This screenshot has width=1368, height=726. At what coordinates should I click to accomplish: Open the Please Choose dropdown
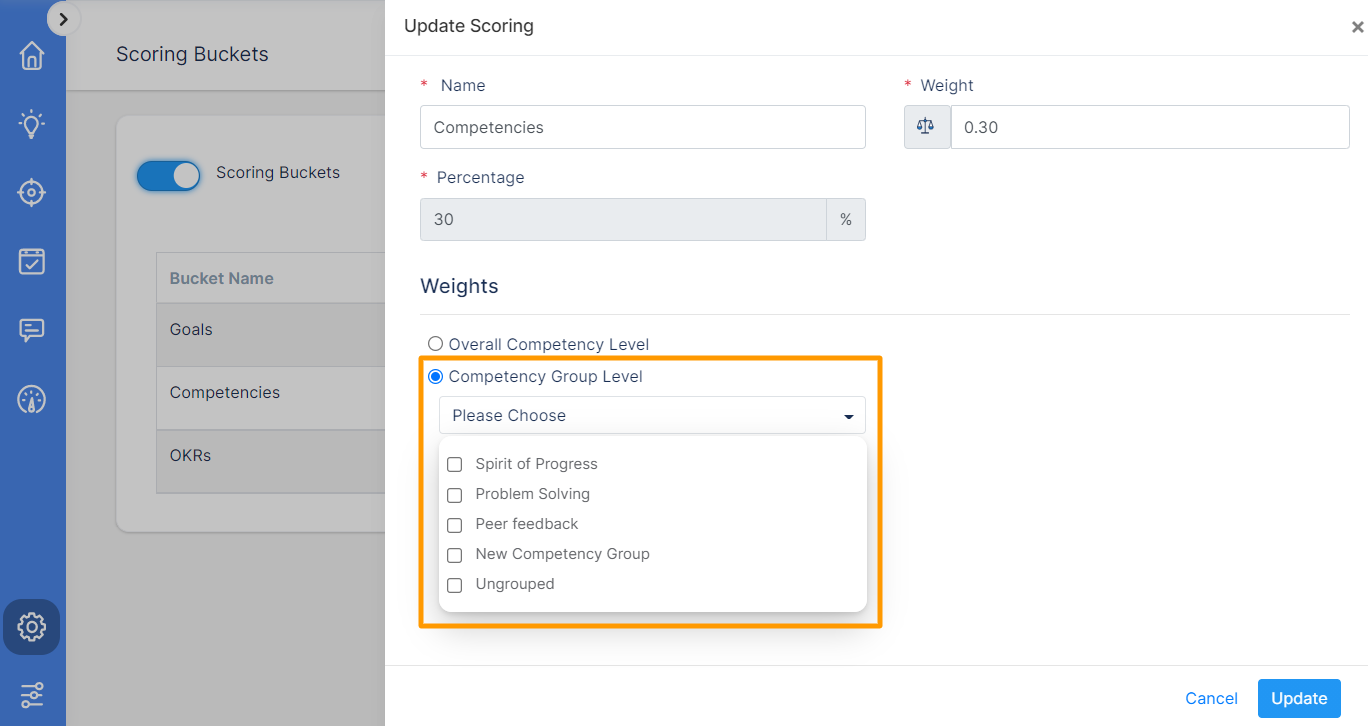pyautogui.click(x=652, y=415)
